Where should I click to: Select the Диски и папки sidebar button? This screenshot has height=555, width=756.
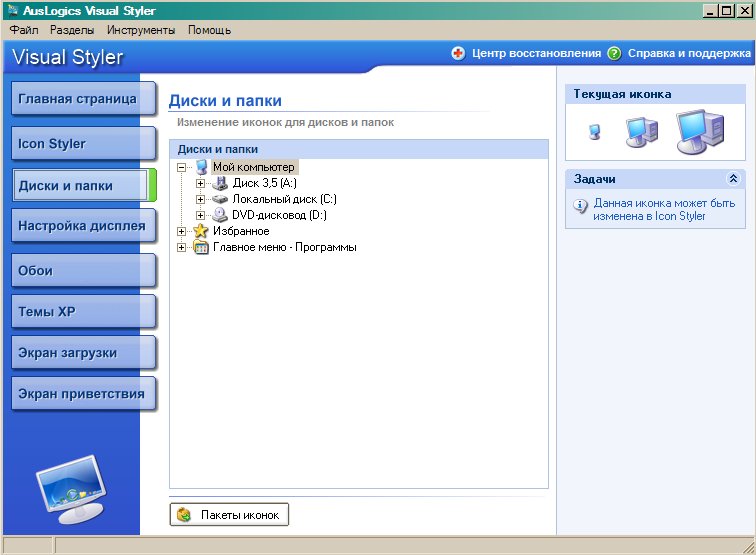click(x=83, y=185)
